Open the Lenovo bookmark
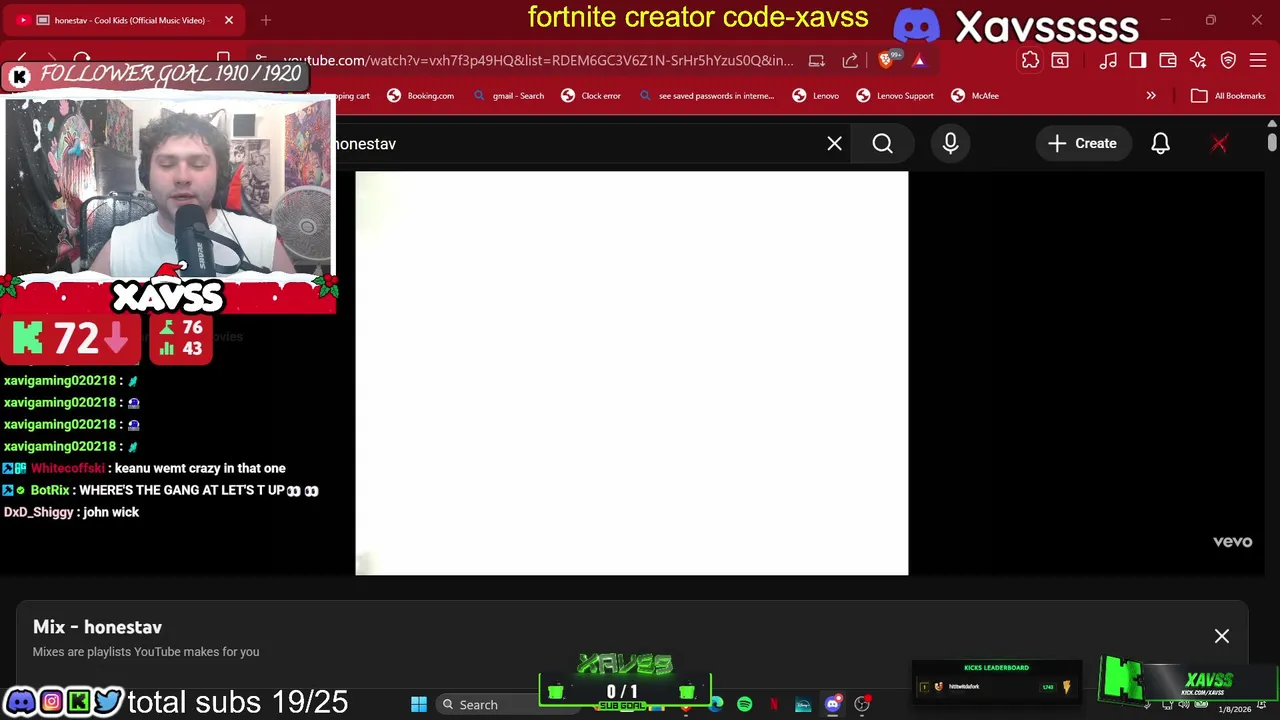 [x=815, y=96]
